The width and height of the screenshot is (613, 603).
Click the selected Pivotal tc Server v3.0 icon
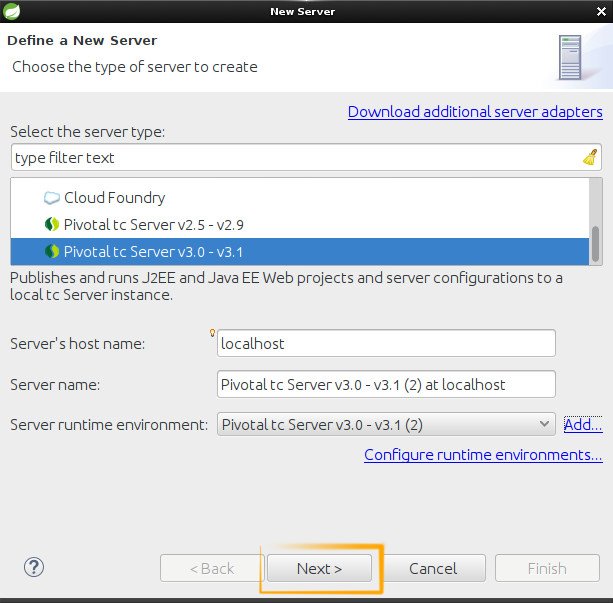click(x=52, y=251)
